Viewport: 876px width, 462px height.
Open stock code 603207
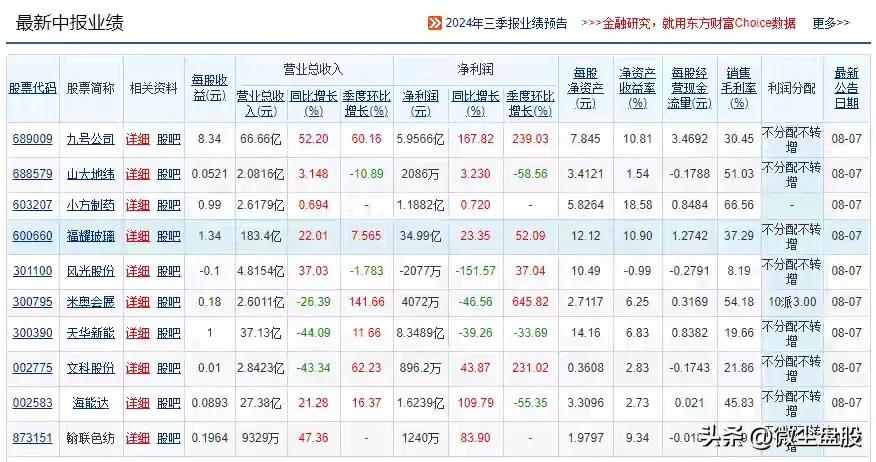pos(32,205)
